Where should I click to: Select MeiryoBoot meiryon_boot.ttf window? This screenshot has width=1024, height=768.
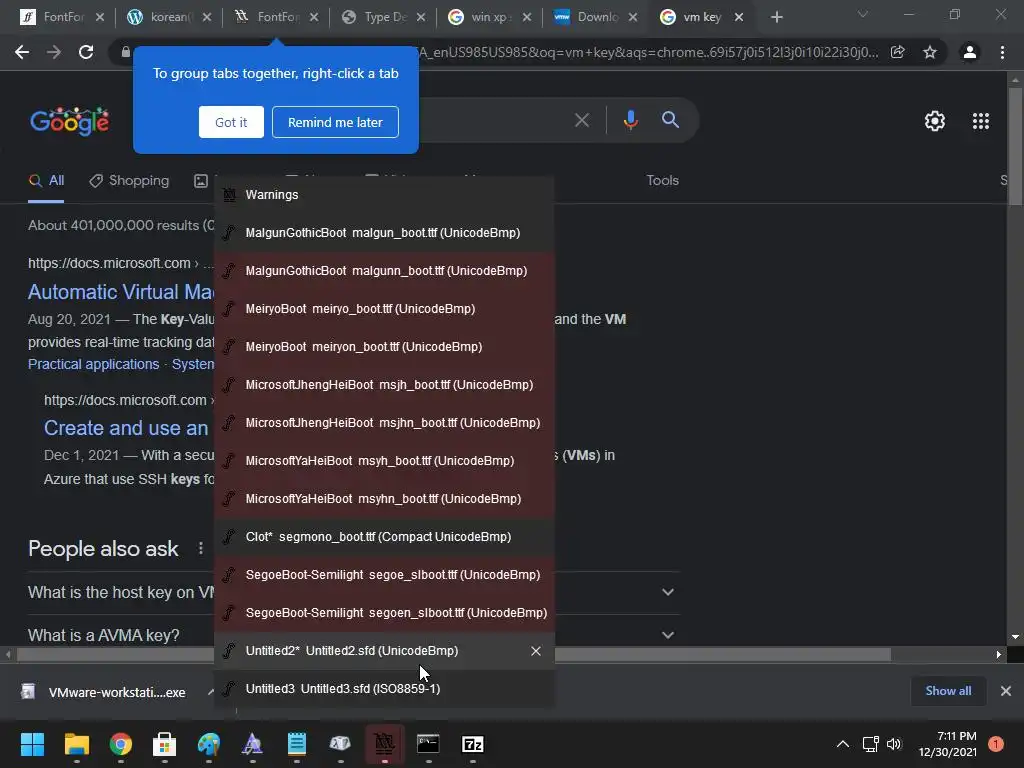[385, 346]
